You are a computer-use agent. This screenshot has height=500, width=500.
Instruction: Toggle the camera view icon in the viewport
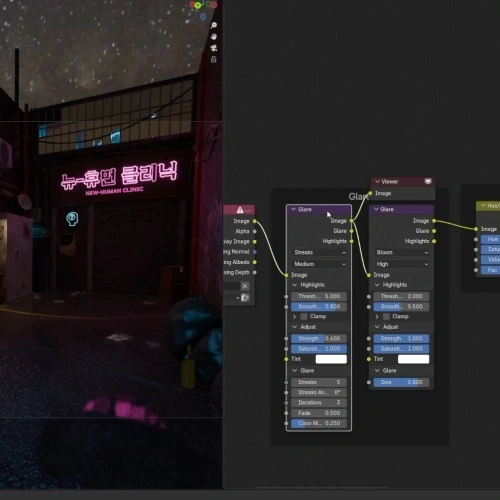(214, 48)
